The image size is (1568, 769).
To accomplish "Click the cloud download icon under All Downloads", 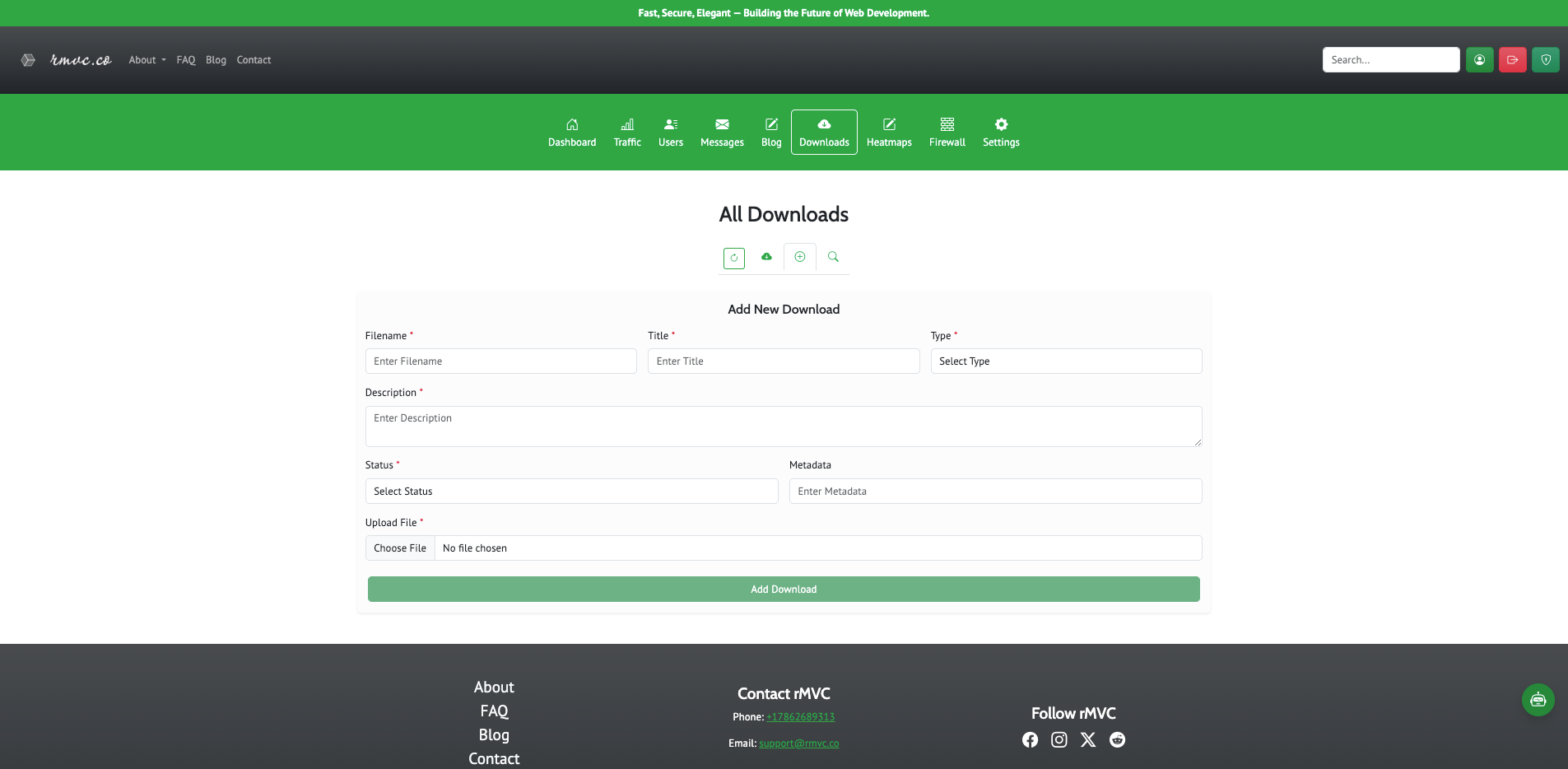I will tap(766, 257).
